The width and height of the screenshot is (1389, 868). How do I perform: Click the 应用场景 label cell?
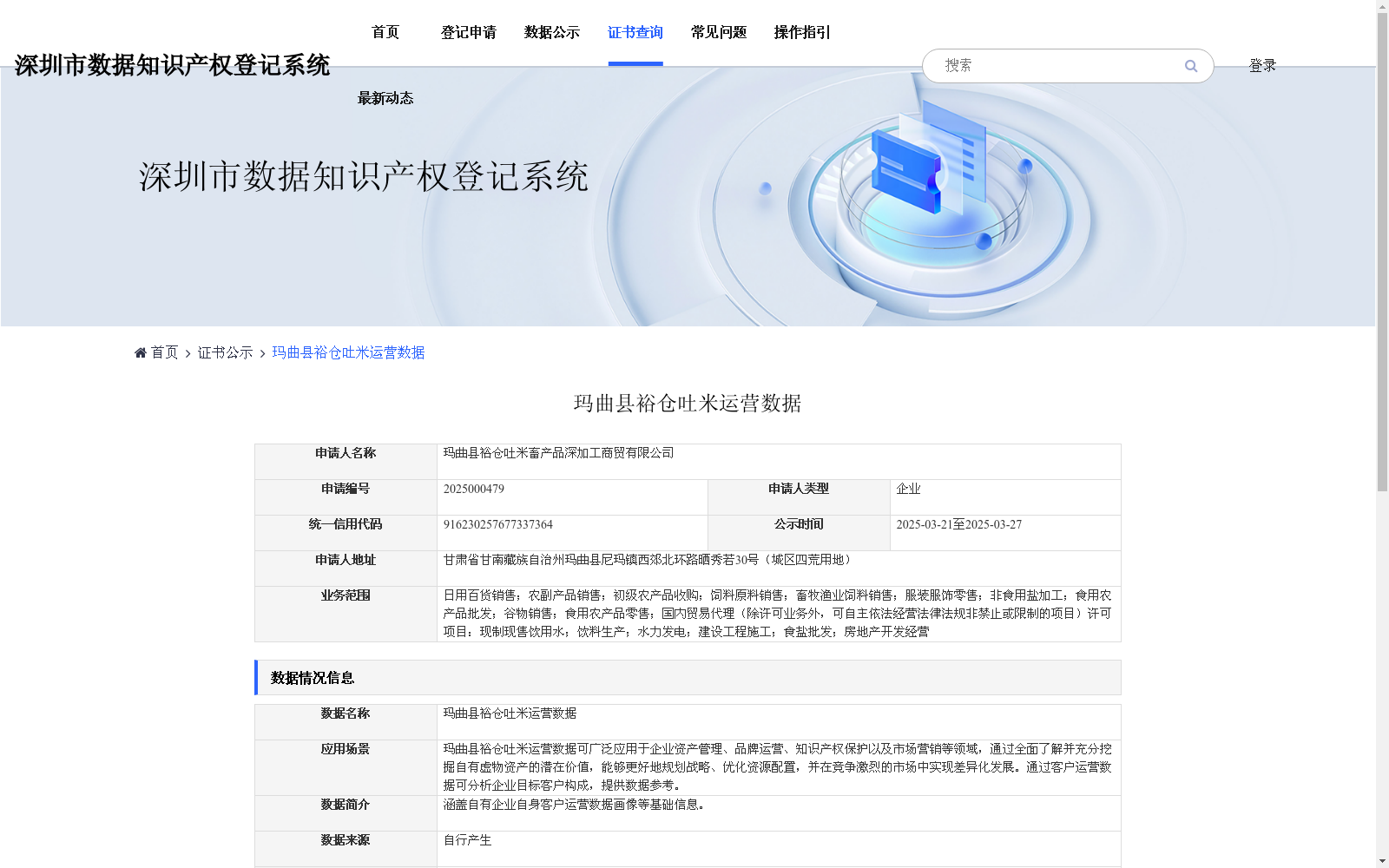pyautogui.click(x=346, y=767)
